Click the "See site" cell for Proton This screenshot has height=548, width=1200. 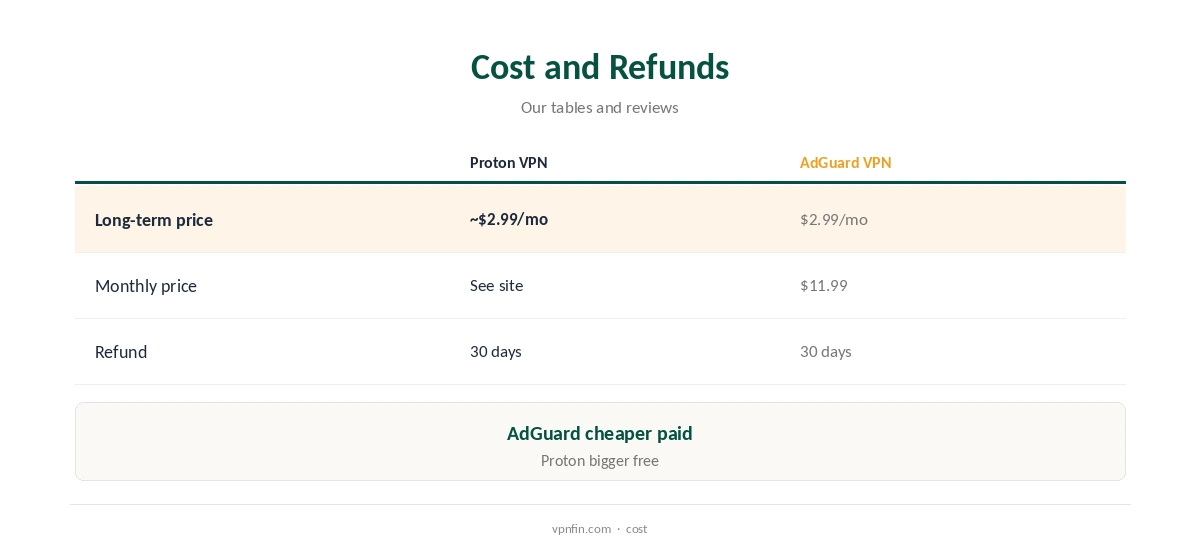pos(497,285)
